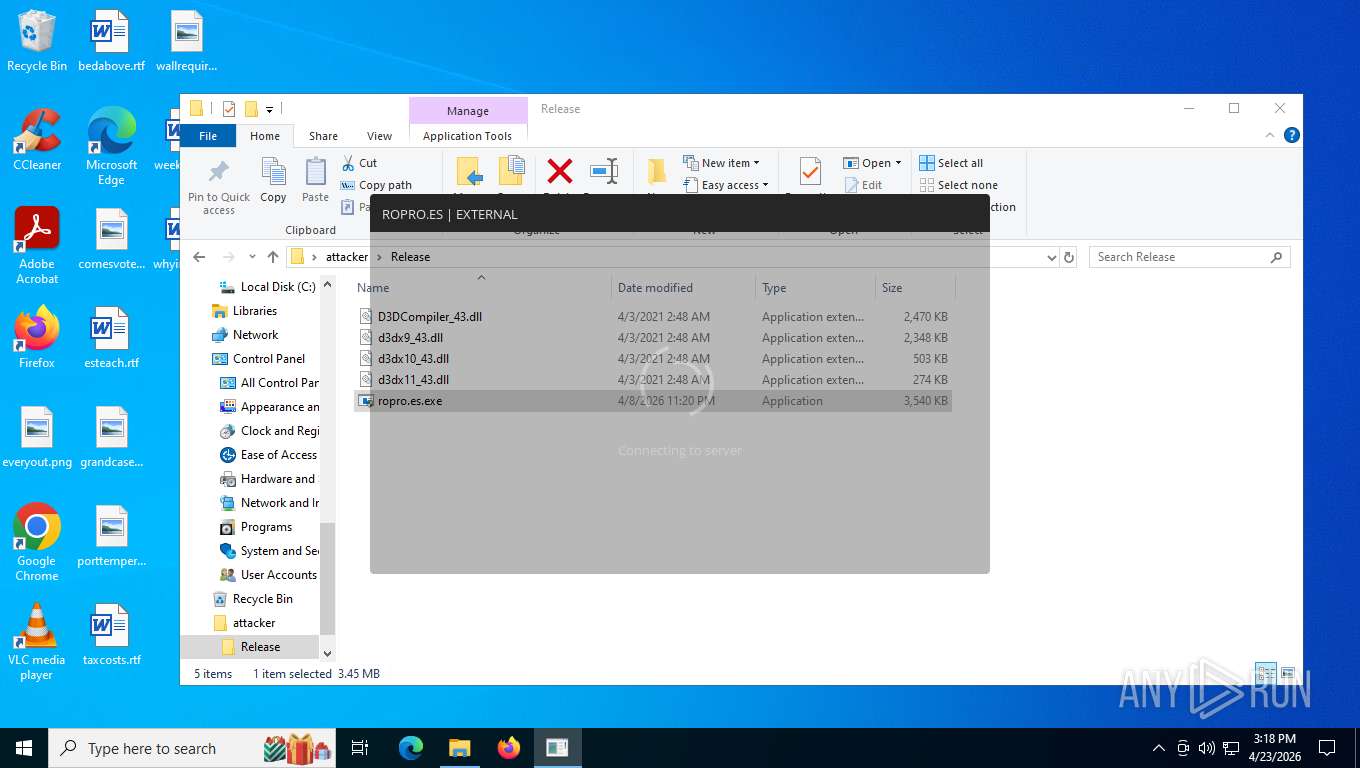The height and width of the screenshot is (768, 1360).
Task: Open address bar history dropdown
Action: point(1051,257)
